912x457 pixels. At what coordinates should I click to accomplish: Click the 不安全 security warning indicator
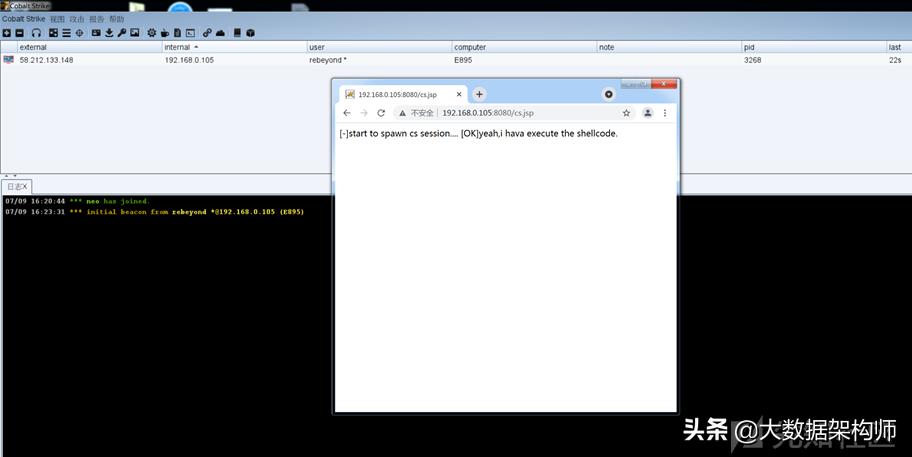(x=416, y=113)
